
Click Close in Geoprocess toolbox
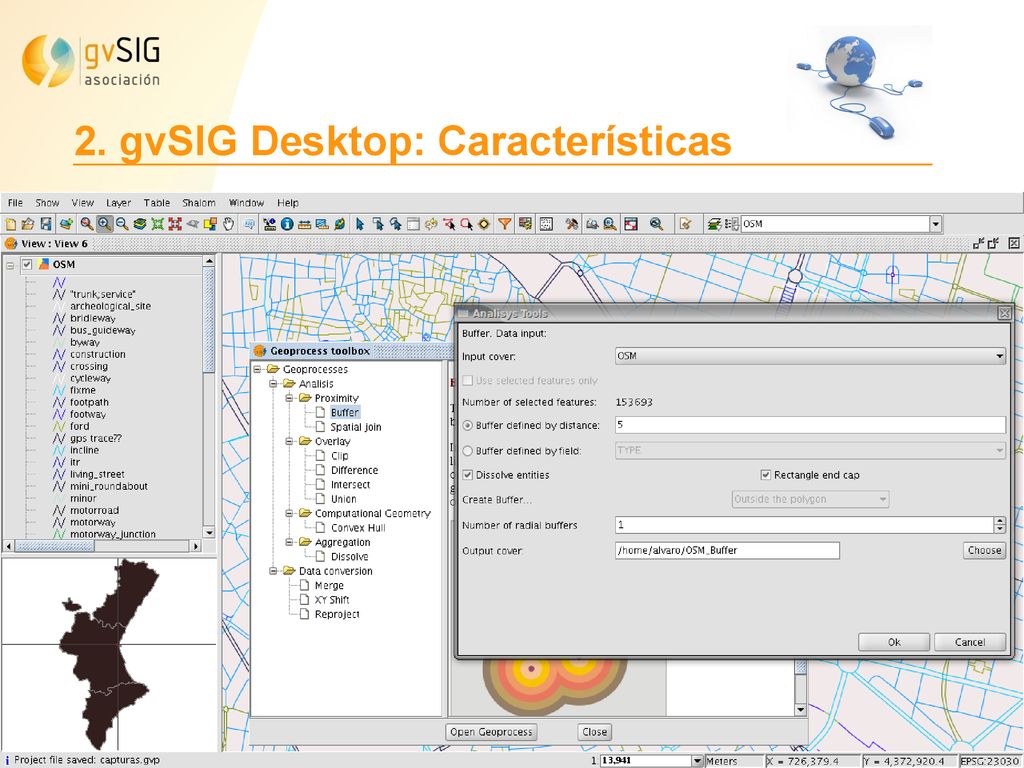tap(594, 732)
